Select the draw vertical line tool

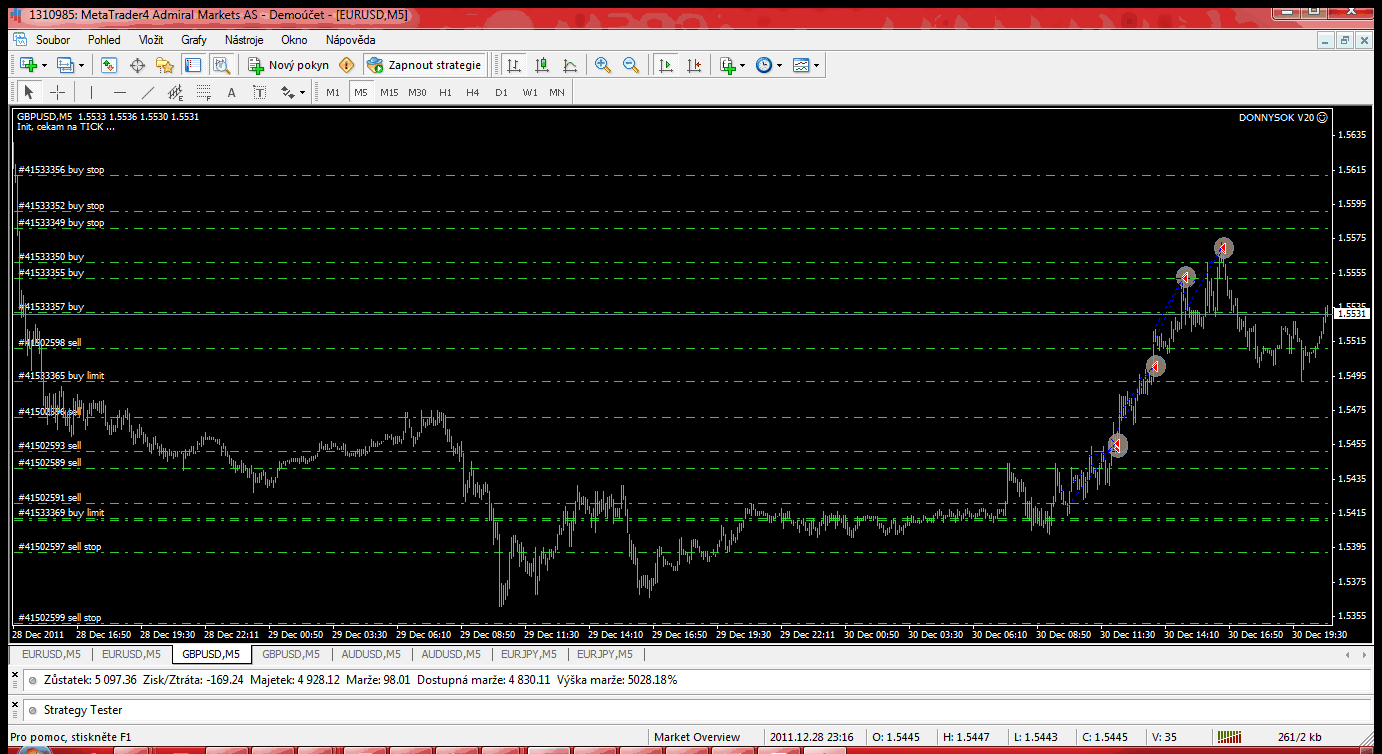[91, 93]
